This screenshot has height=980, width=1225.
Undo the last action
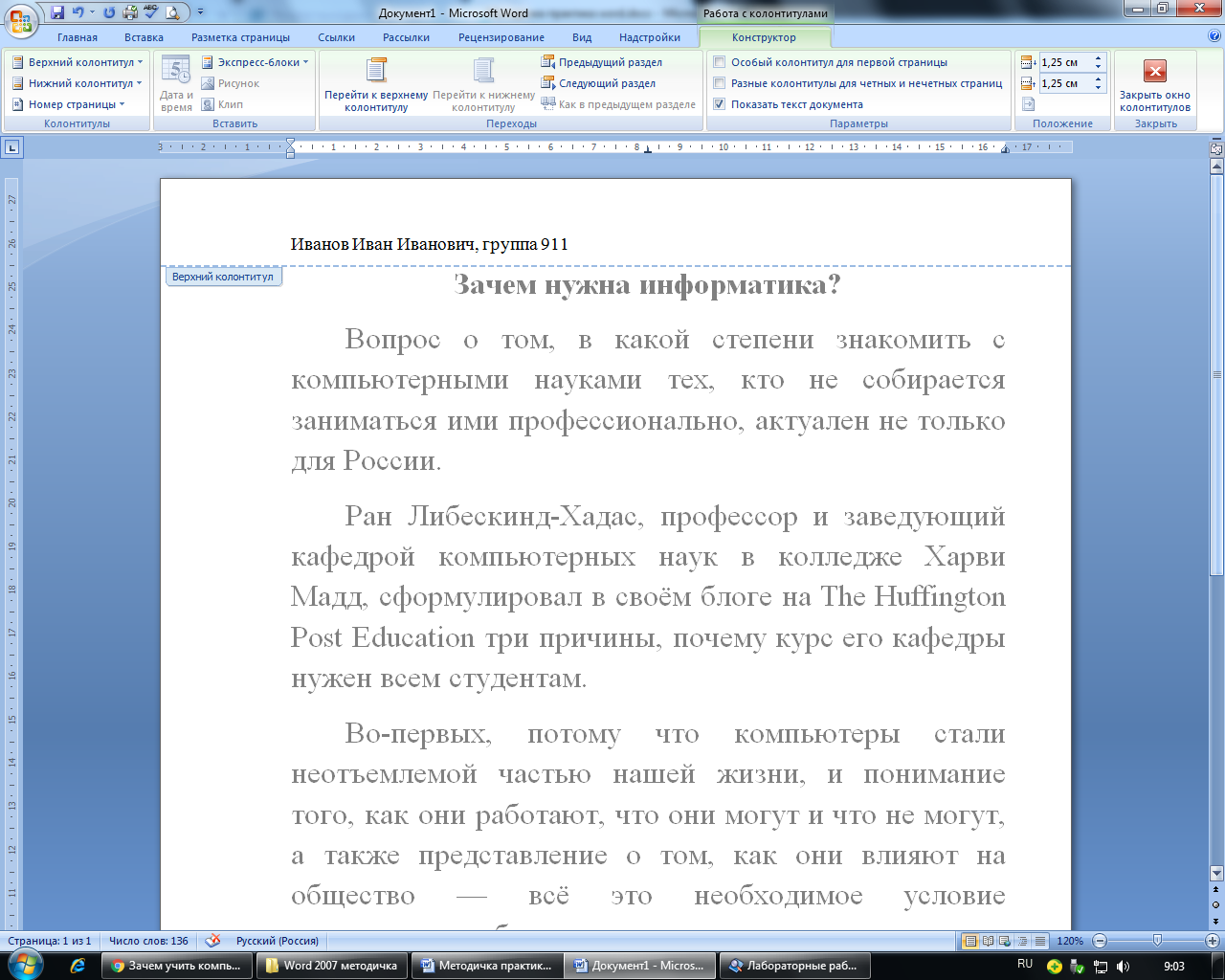[x=78, y=12]
